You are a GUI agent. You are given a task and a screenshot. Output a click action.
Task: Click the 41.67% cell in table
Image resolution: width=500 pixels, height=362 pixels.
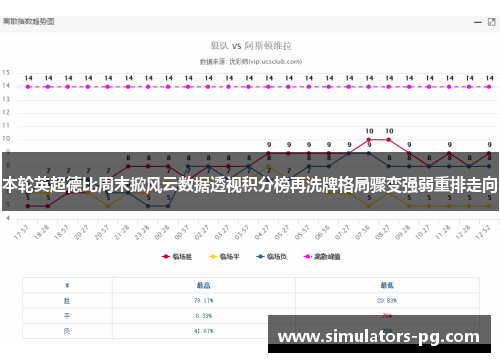click(x=204, y=331)
